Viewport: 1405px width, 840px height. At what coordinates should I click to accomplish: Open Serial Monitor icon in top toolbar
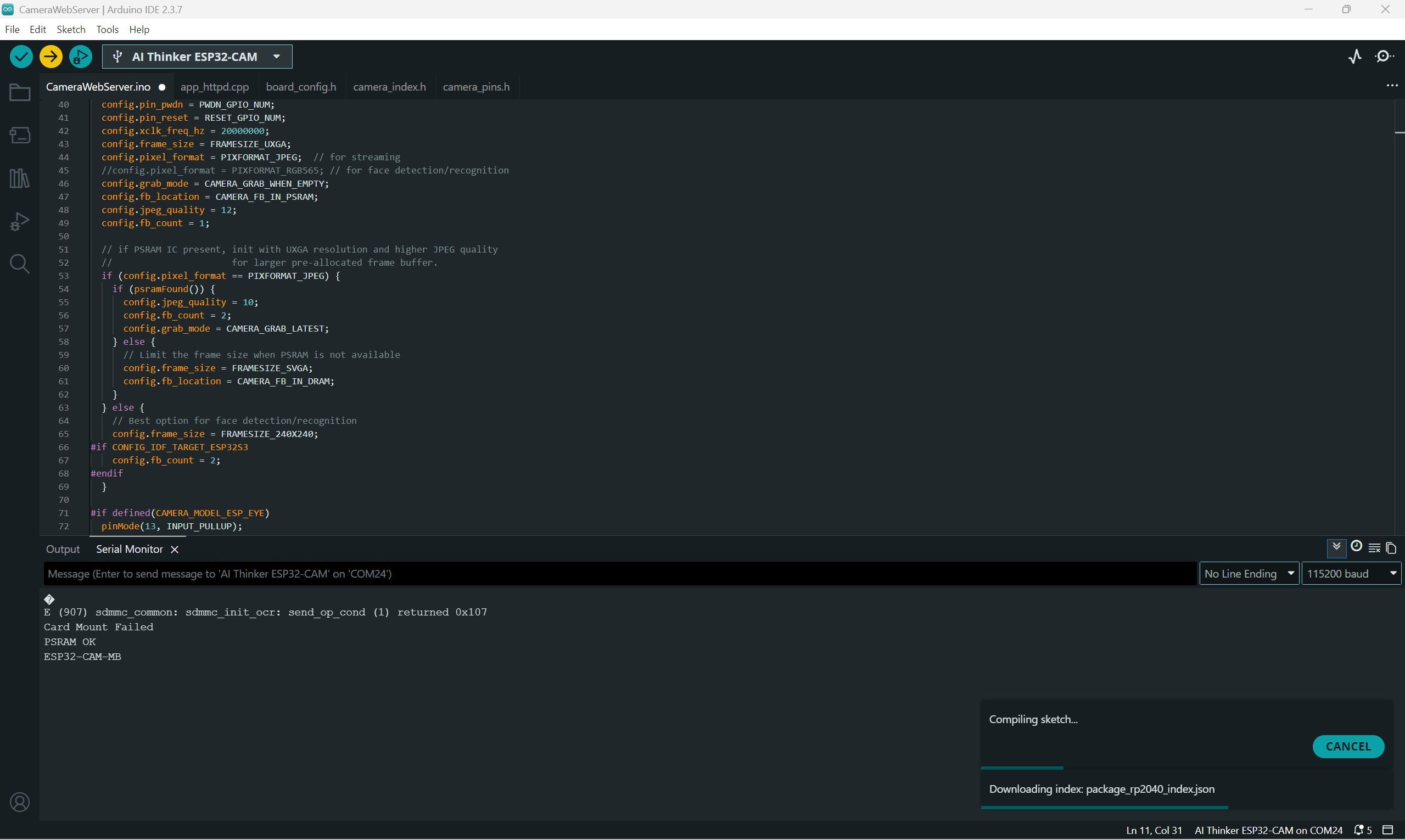click(x=1384, y=57)
